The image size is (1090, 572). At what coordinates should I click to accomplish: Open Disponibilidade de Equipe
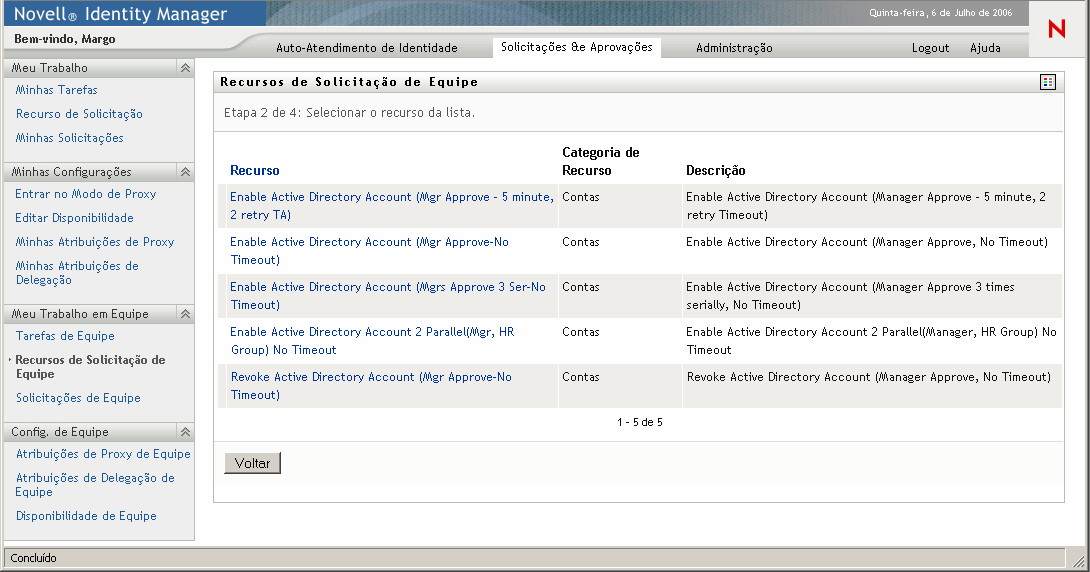pos(86,516)
